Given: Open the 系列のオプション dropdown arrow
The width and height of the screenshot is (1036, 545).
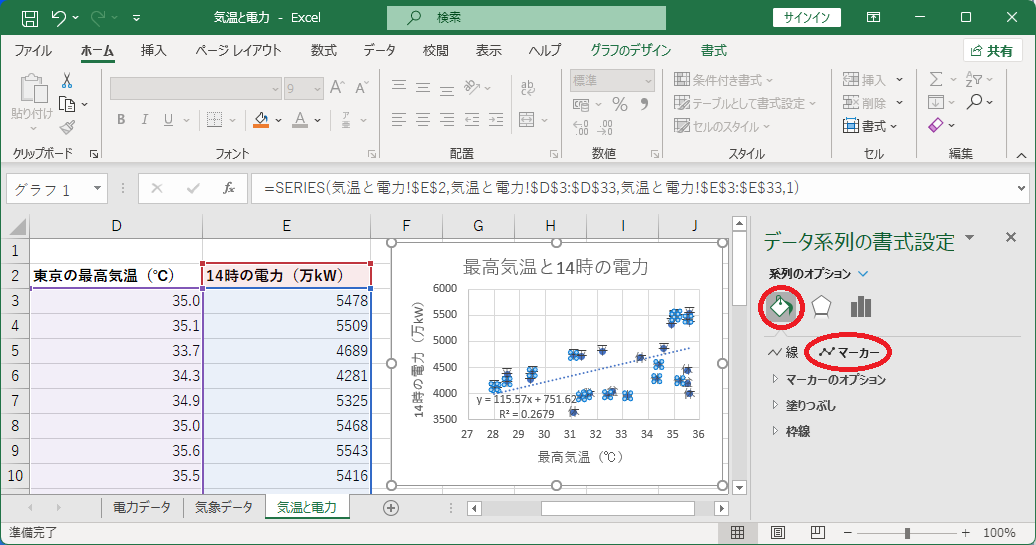Looking at the screenshot, I should coord(863,273).
